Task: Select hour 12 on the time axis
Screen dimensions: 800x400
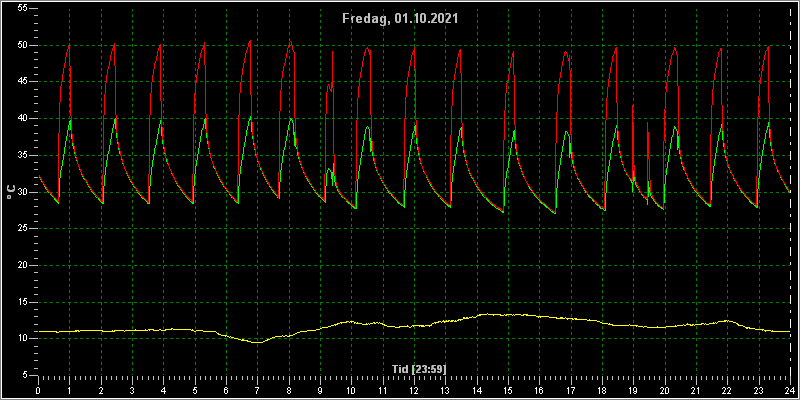Action: tap(414, 391)
